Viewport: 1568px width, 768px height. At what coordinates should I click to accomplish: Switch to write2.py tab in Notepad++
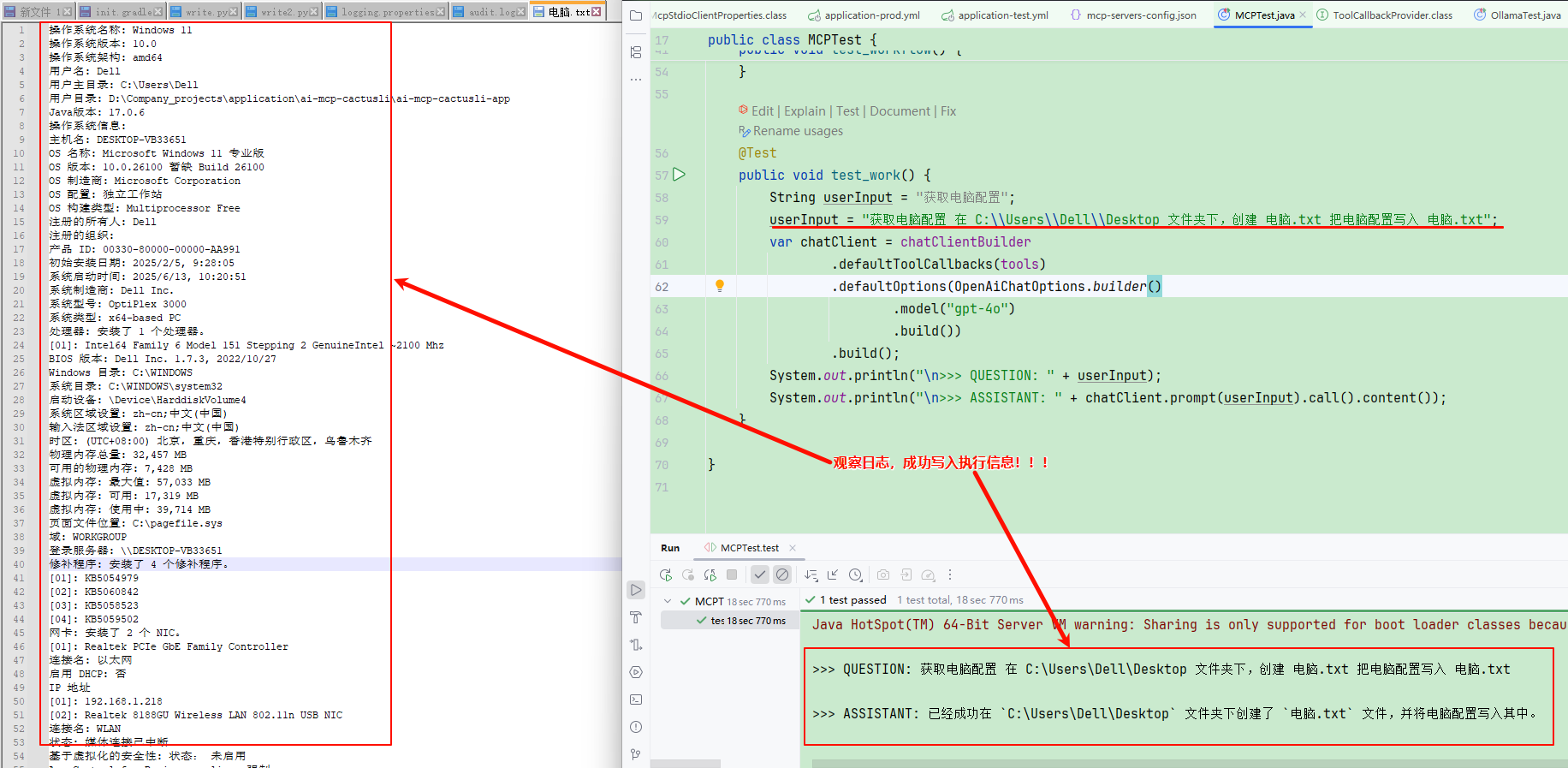pyautogui.click(x=282, y=12)
